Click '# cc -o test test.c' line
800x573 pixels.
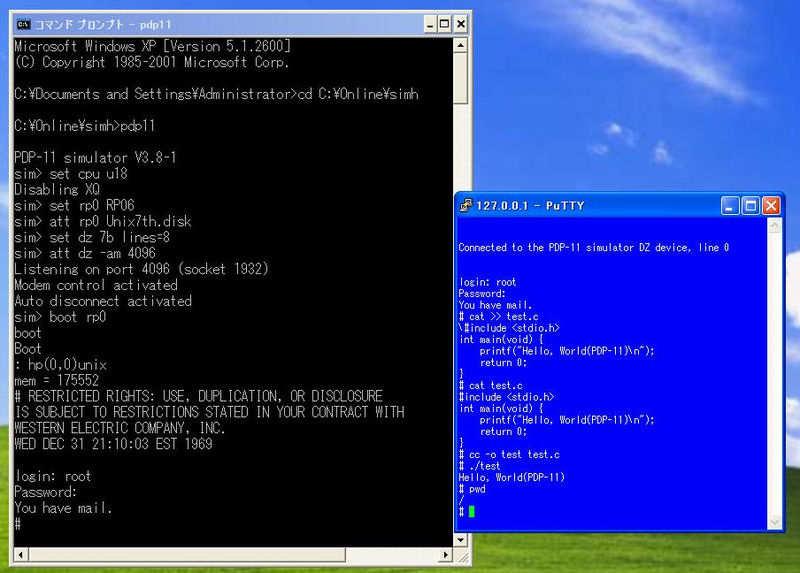pyautogui.click(x=509, y=455)
